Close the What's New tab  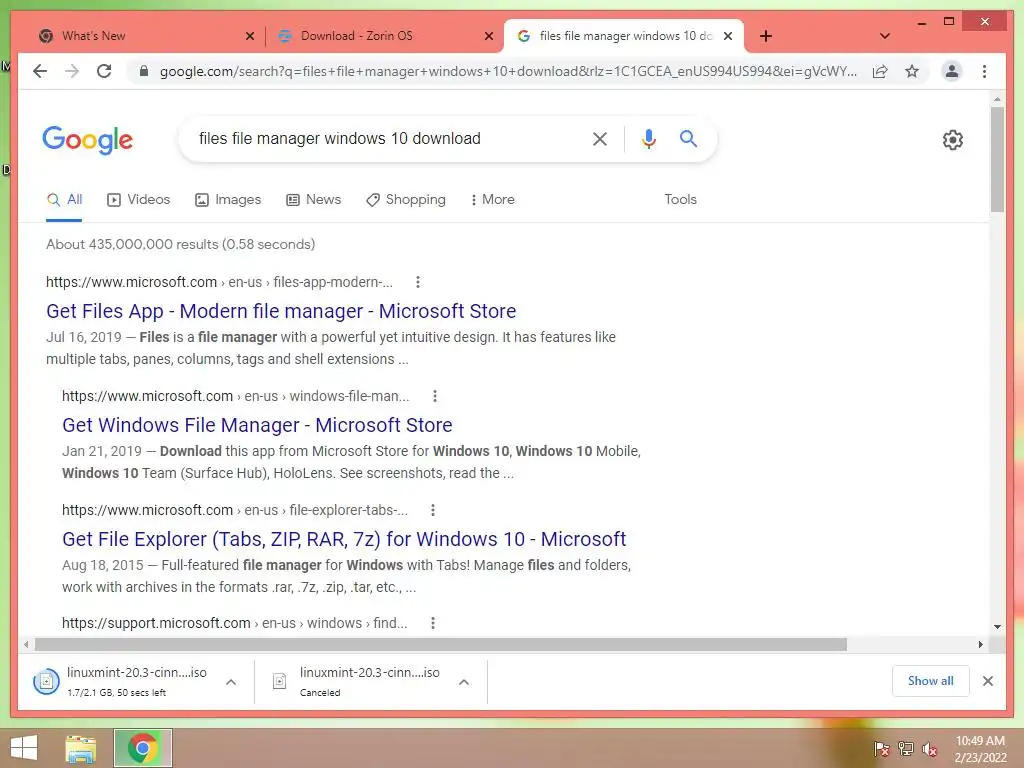(x=249, y=36)
